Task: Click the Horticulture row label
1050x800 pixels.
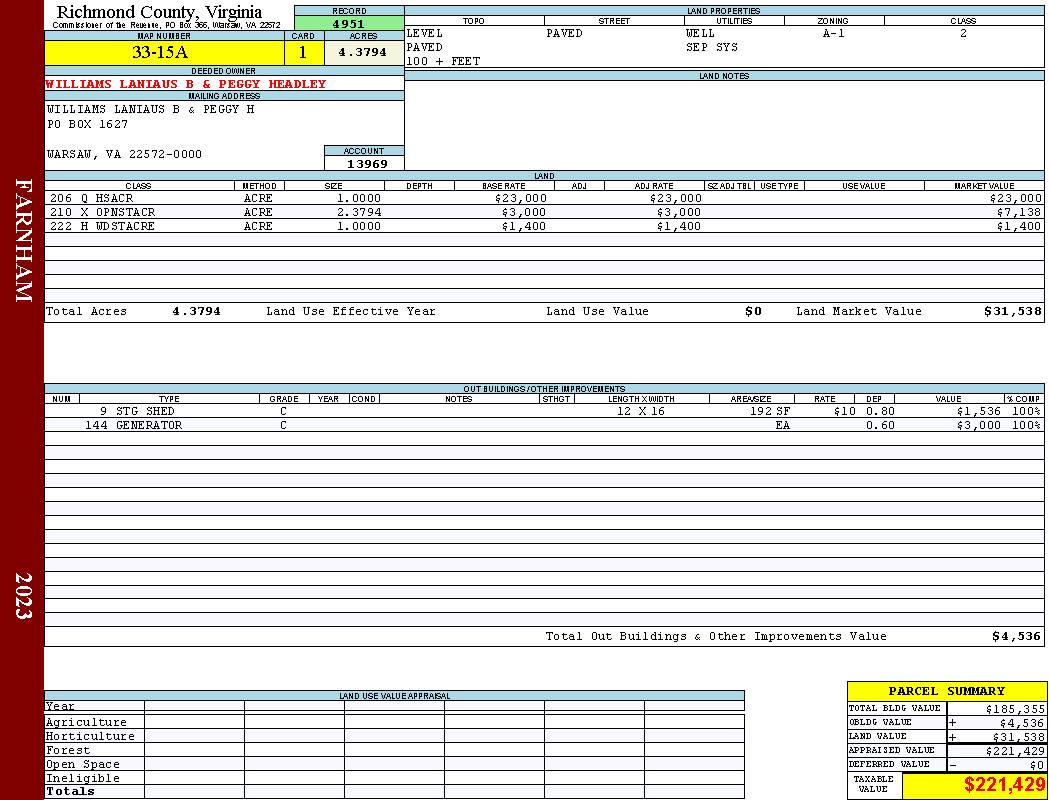Action: [x=90, y=736]
